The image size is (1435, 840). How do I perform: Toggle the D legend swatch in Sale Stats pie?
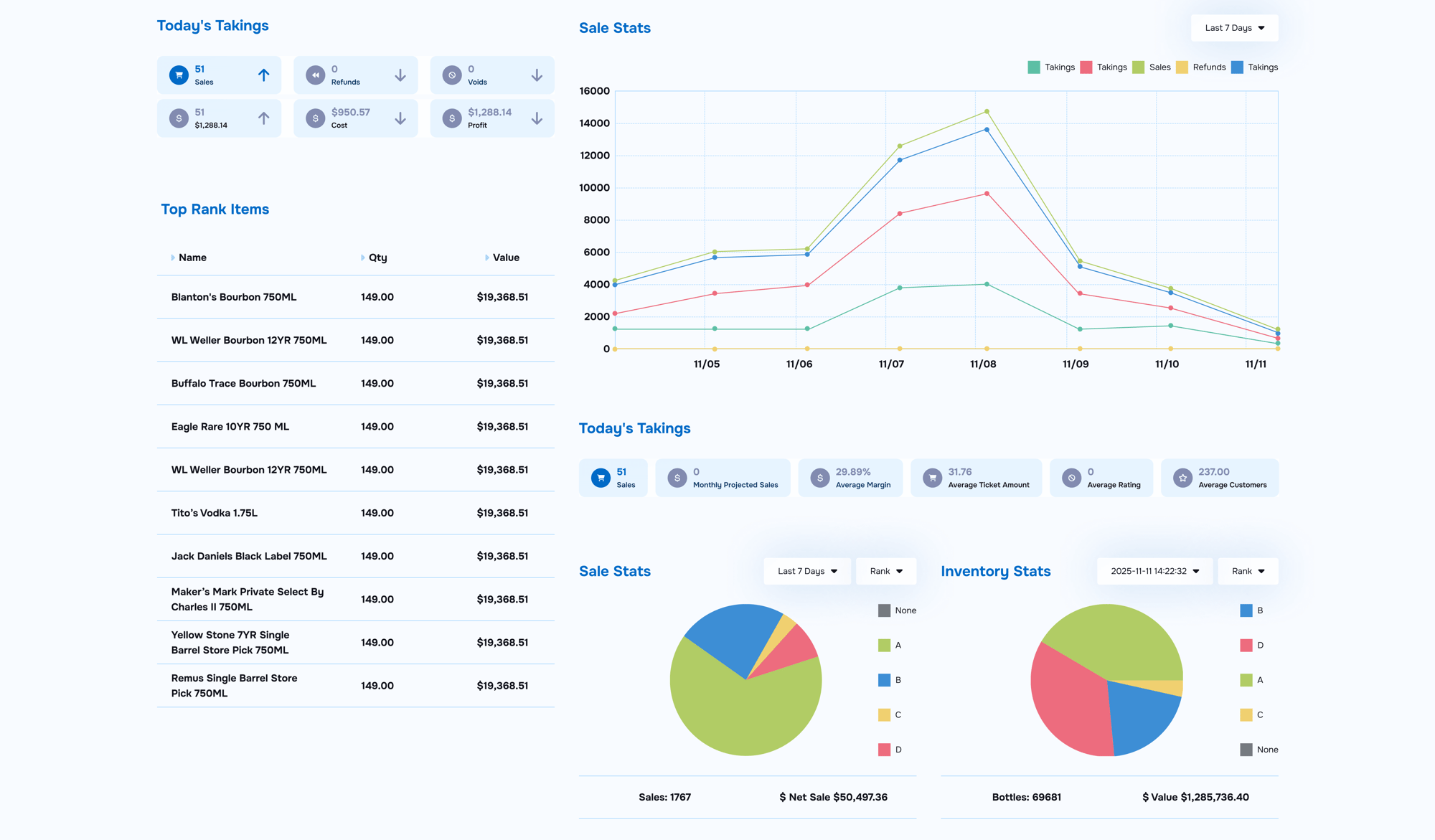(884, 750)
